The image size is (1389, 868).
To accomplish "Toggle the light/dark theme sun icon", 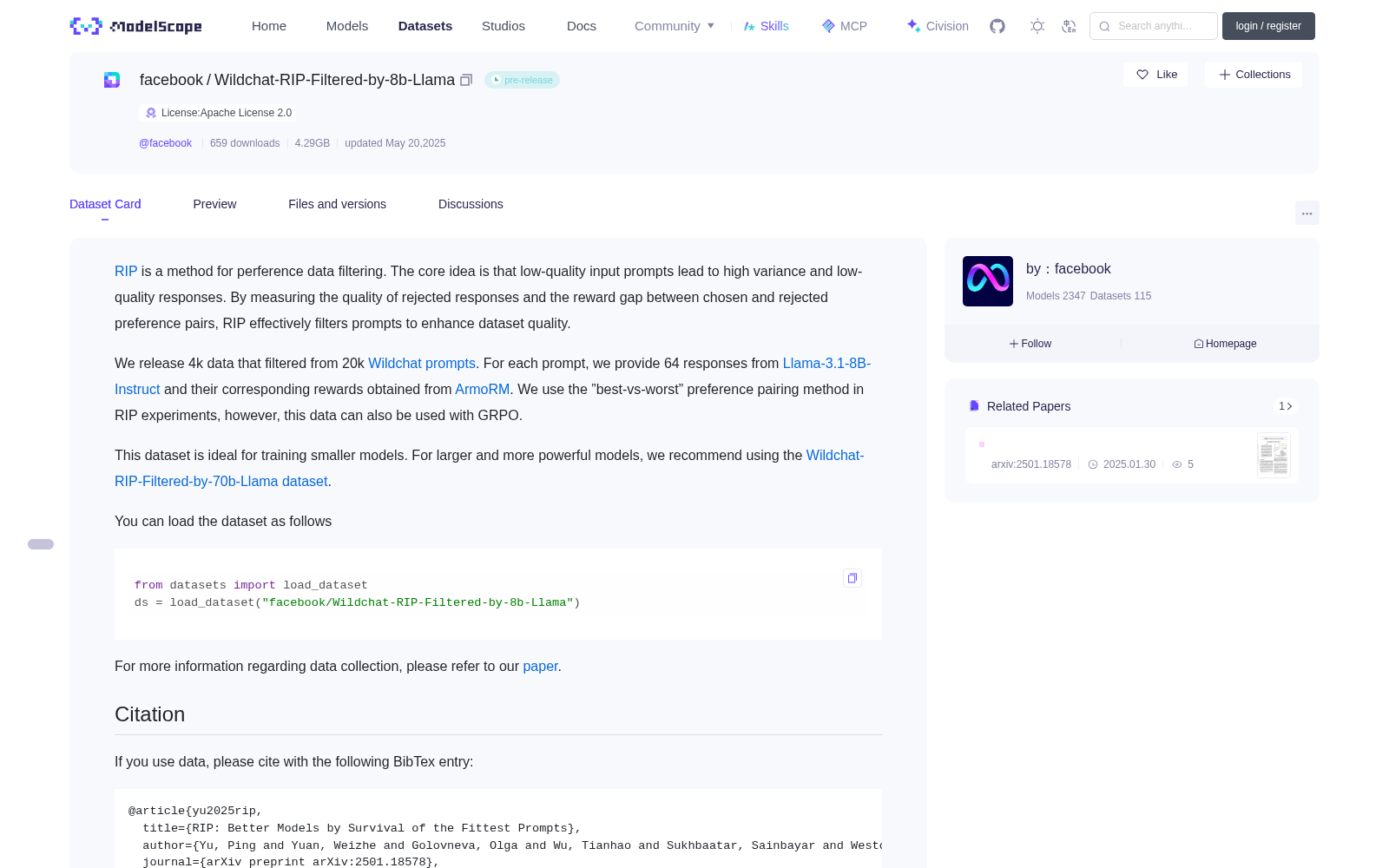I will point(1037,26).
